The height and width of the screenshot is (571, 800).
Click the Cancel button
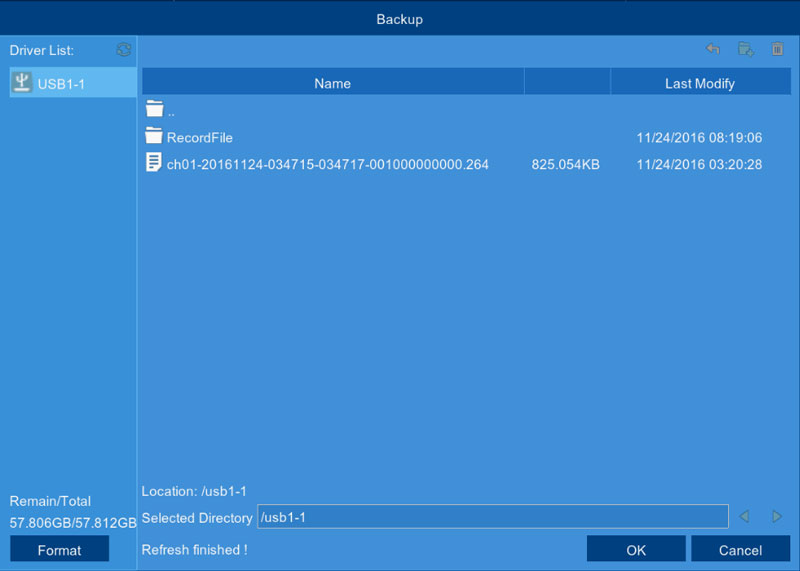pos(740,549)
